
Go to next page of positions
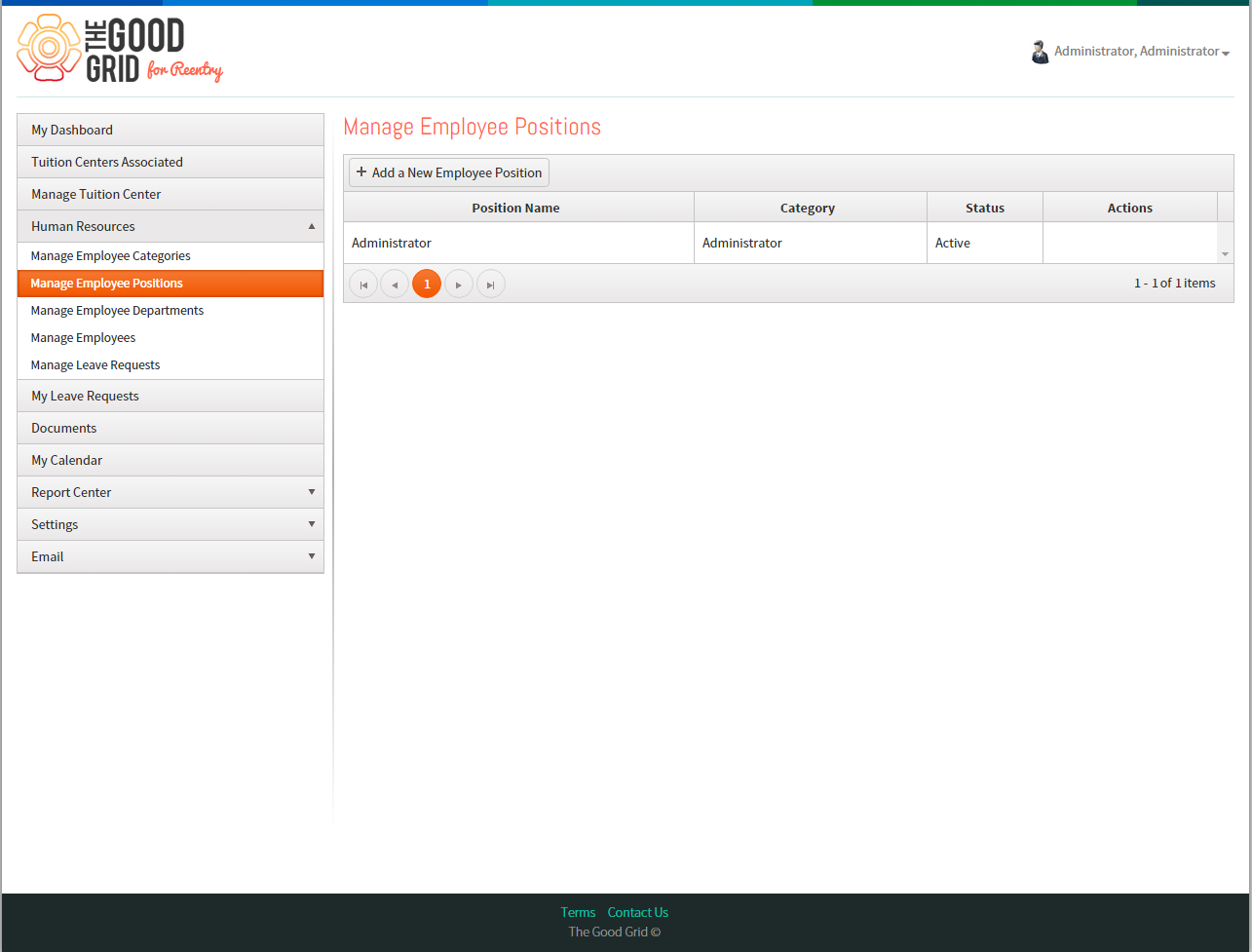point(459,284)
